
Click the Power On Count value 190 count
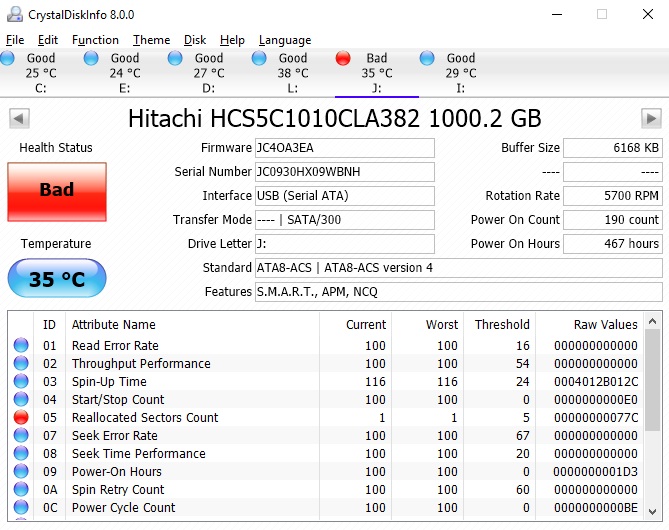coord(613,220)
